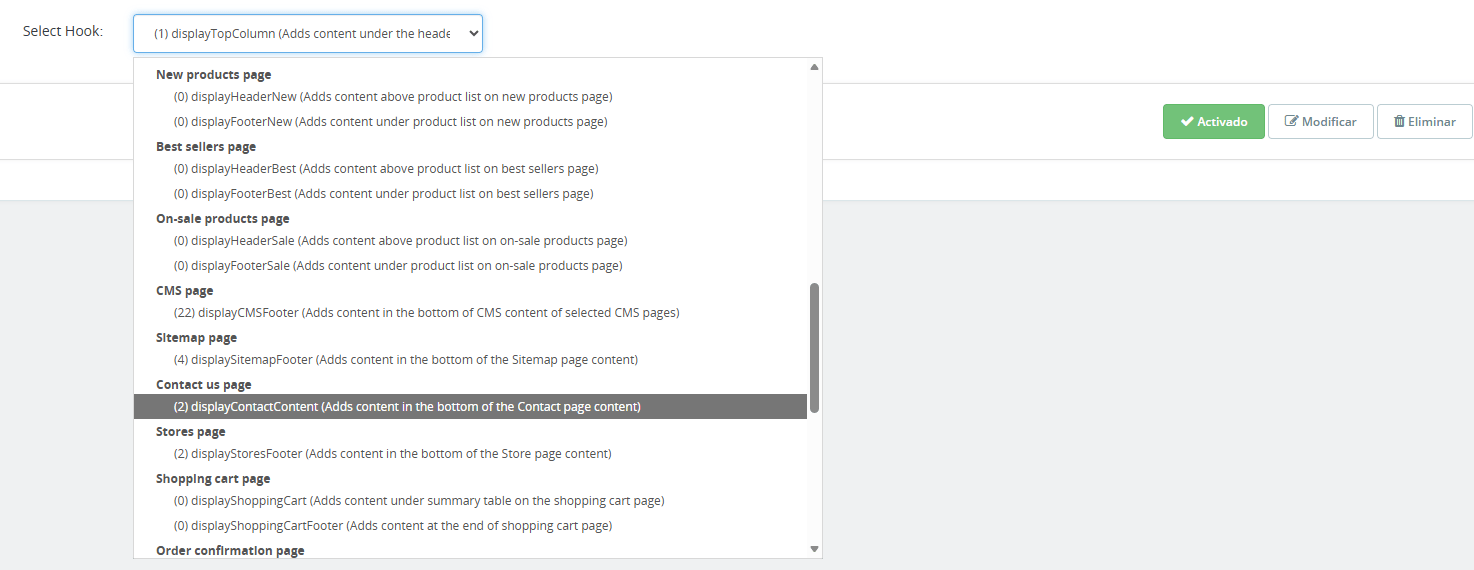Choose displayShoppingCartFooter hook option
This screenshot has width=1474, height=570.
click(x=392, y=526)
